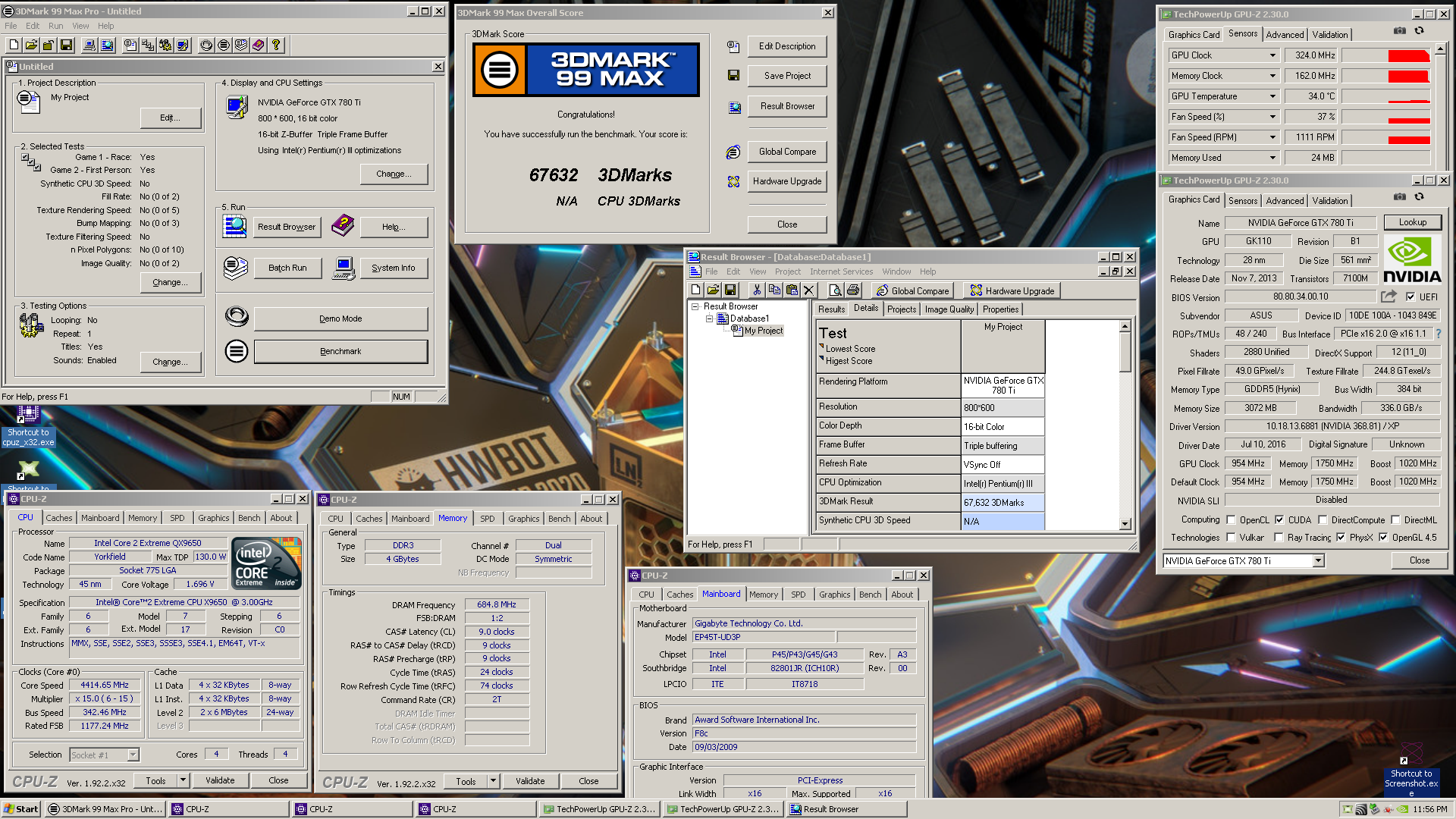This screenshot has height=819, width=1456.
Task: Click the Batch Run button
Action: [287, 268]
